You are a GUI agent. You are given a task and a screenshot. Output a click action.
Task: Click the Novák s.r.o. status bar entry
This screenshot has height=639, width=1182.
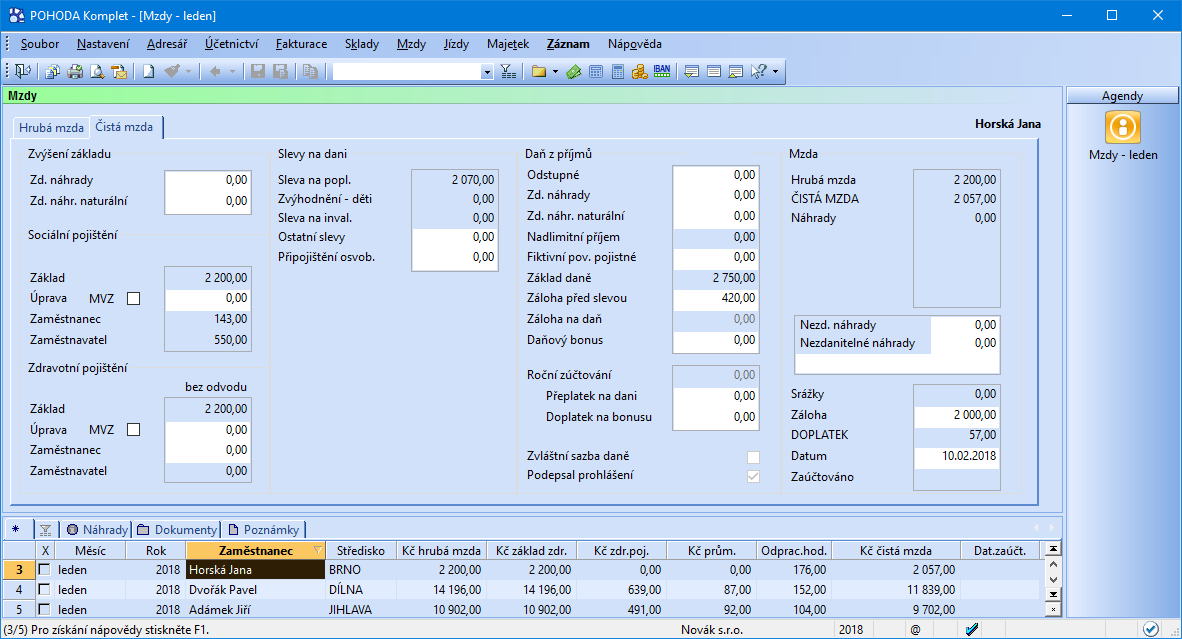pos(712,629)
